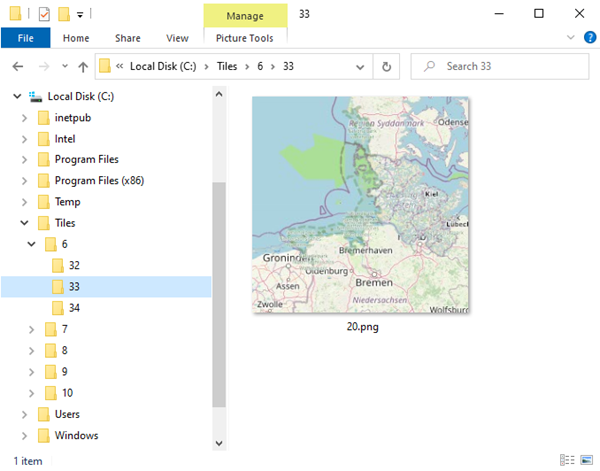Viewport: 600px width, 471px height.
Task: Select the 20.png map thumbnail
Action: (x=361, y=205)
